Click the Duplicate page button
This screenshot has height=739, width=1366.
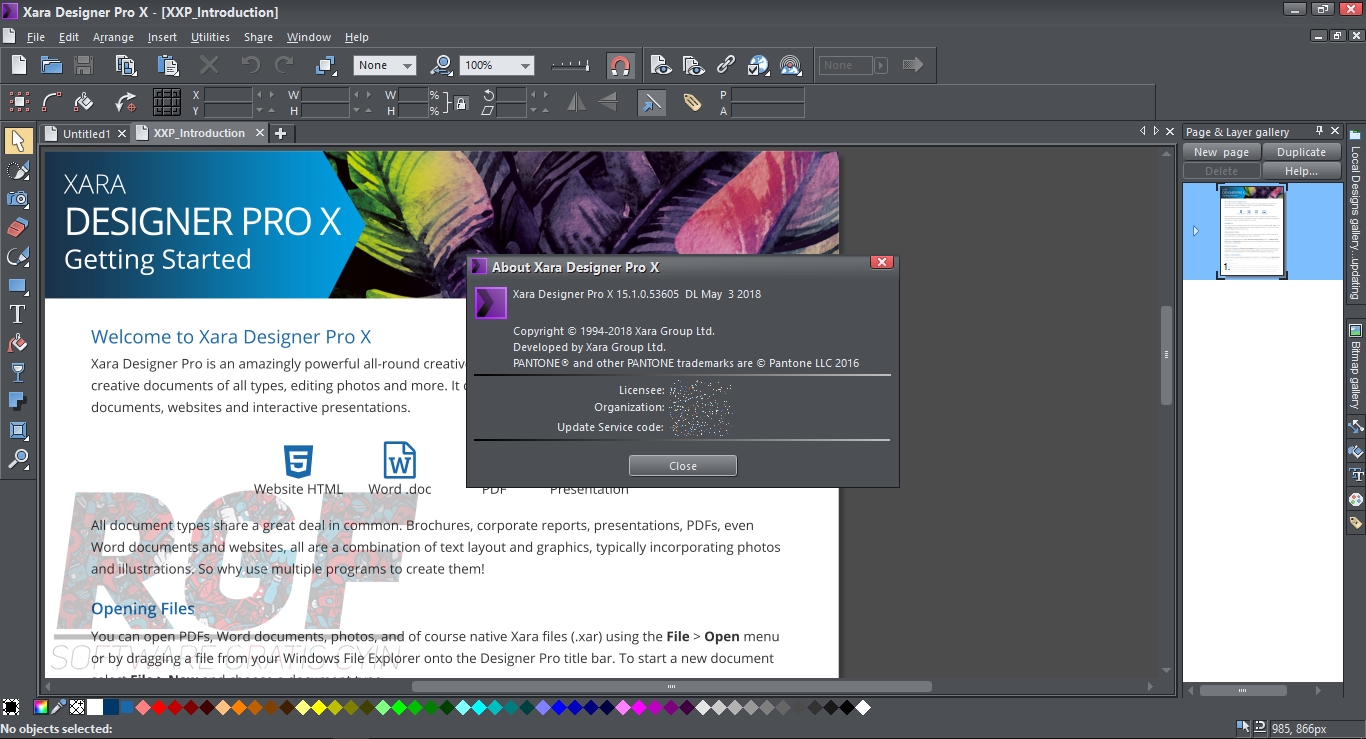click(x=1302, y=152)
